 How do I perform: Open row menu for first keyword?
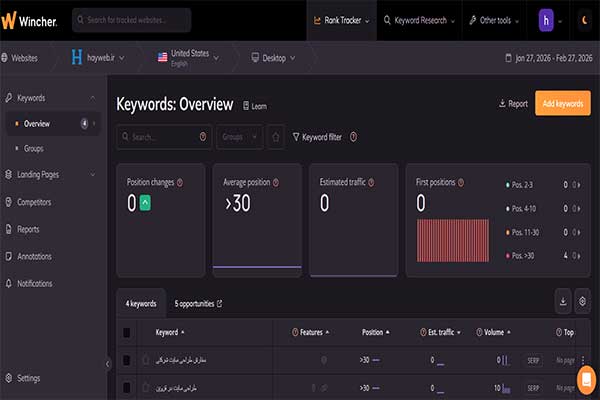point(583,360)
